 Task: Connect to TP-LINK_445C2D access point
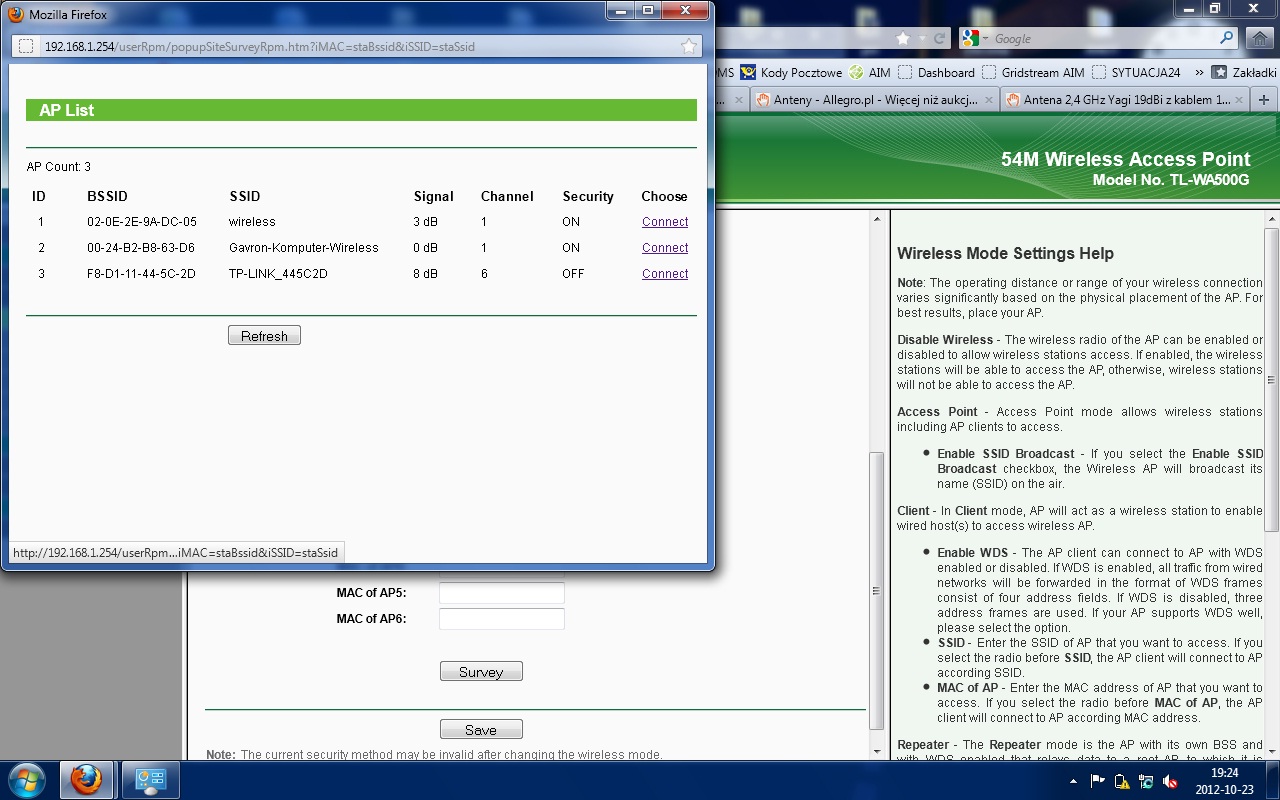tap(665, 274)
